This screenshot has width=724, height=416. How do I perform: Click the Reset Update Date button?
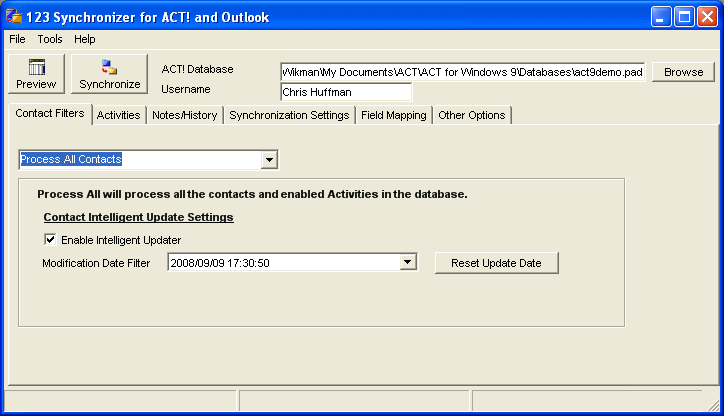pos(496,263)
